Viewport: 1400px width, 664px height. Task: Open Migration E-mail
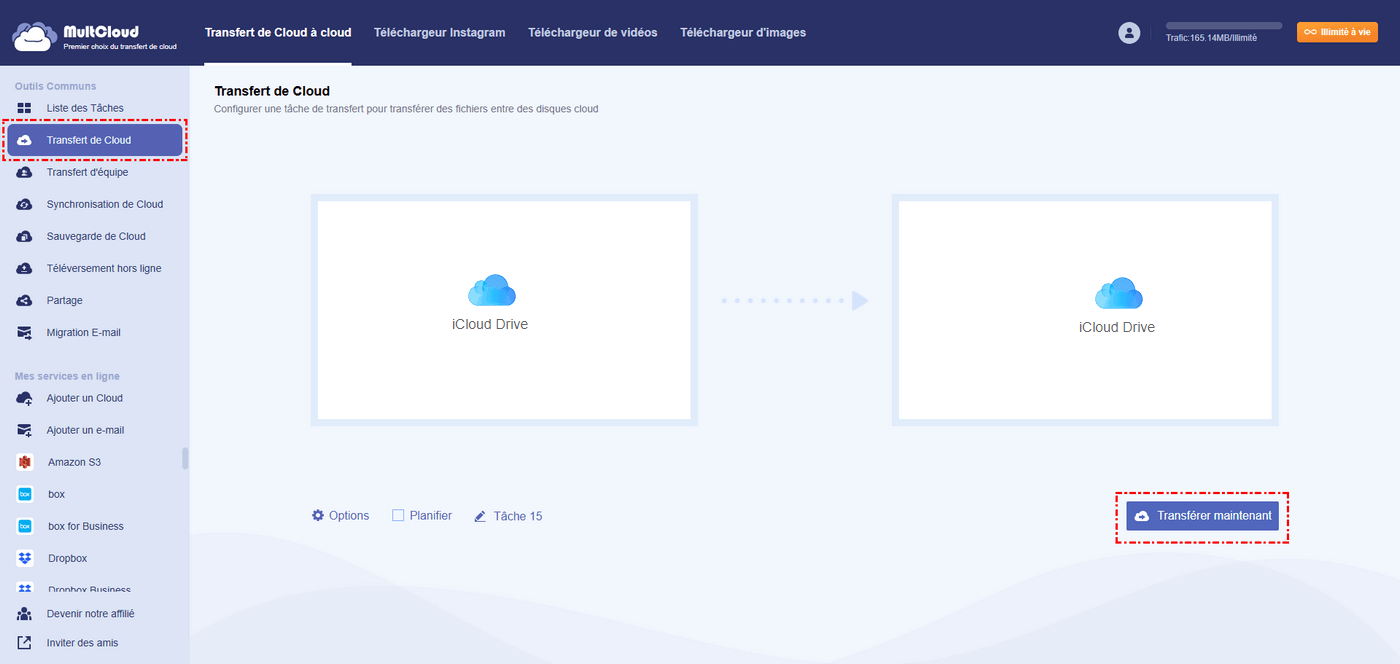point(83,332)
